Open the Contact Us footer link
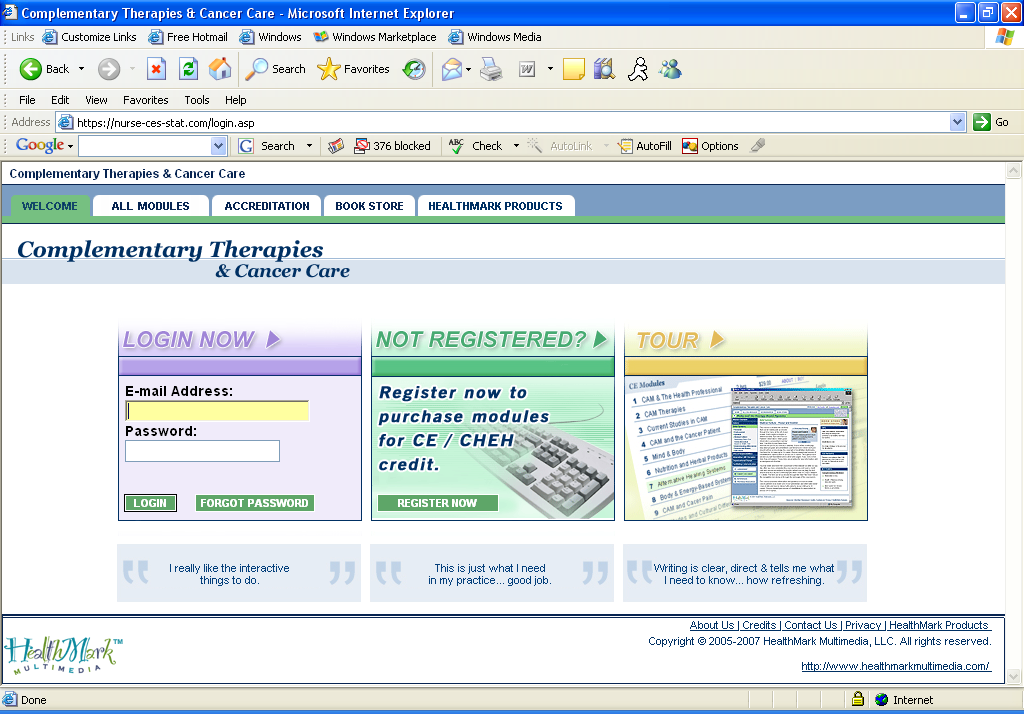Viewport: 1024px width, 714px height. click(x=810, y=625)
